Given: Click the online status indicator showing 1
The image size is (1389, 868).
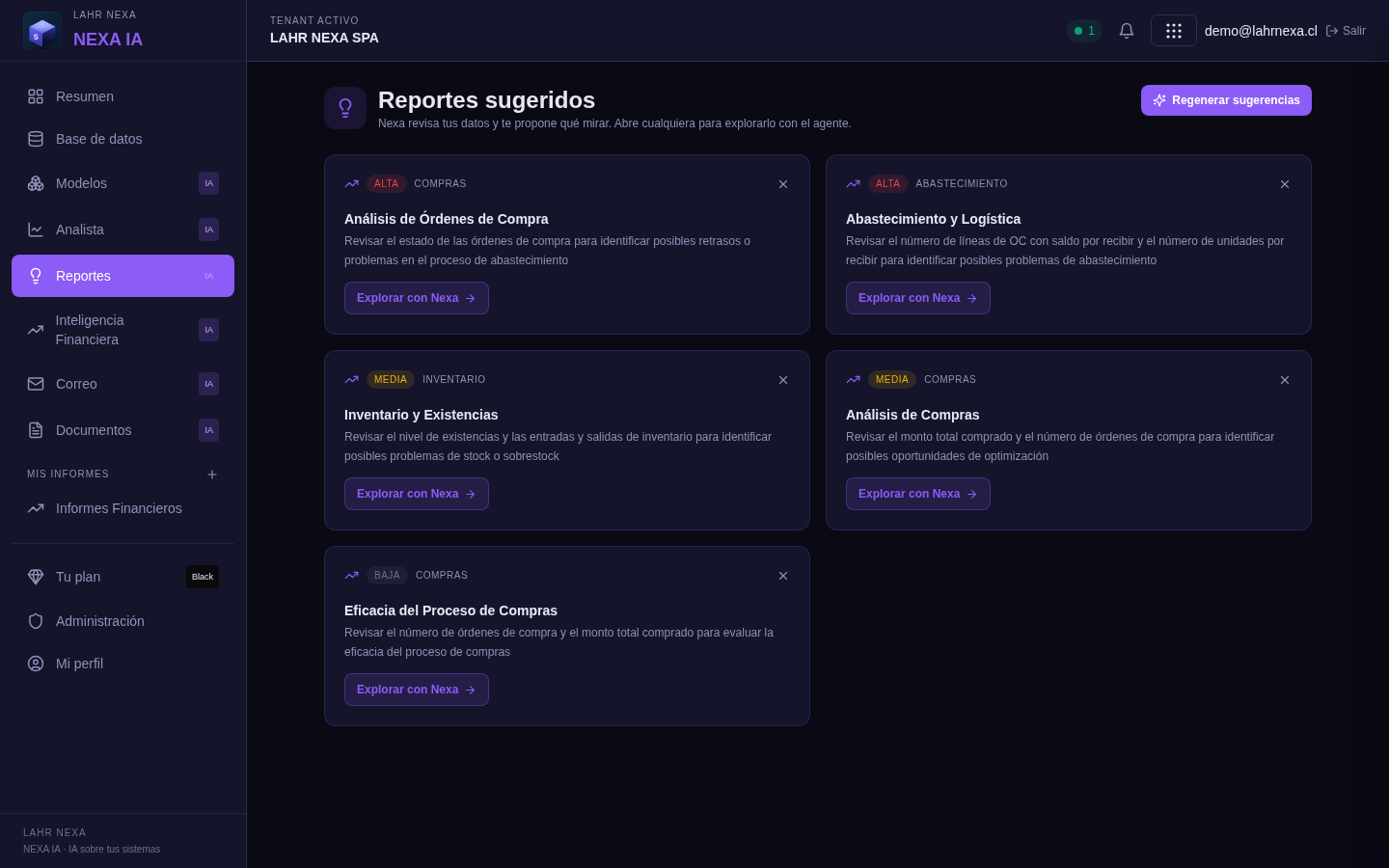Looking at the screenshot, I should (1084, 31).
